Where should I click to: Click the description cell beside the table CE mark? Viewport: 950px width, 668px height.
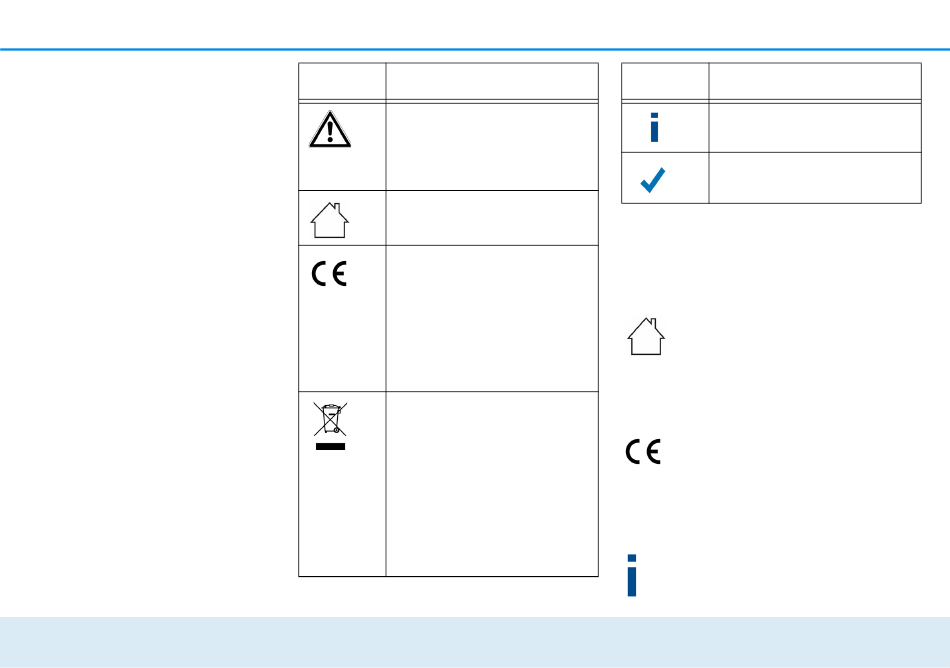[492, 319]
